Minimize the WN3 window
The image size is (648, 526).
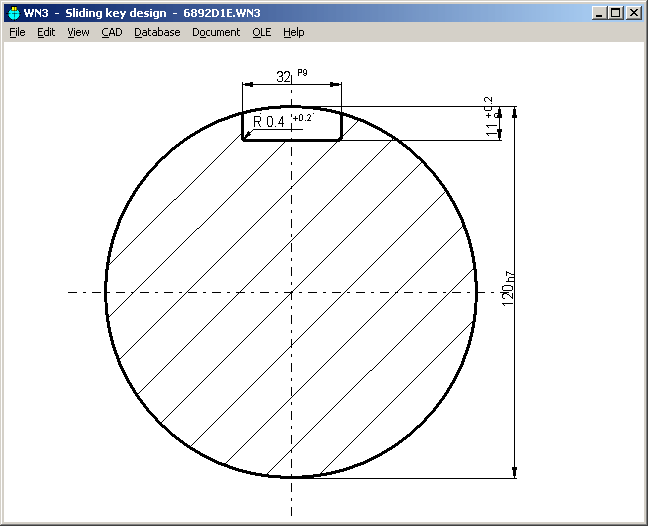click(x=598, y=13)
